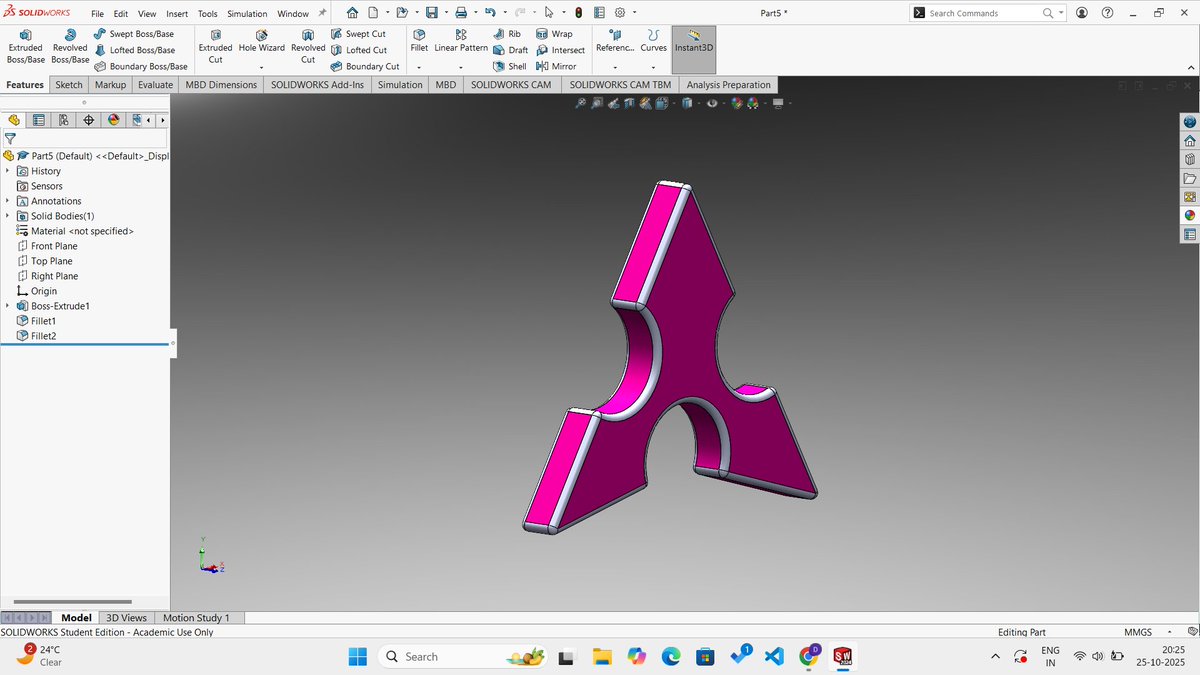
Task: Open Reference Geometry tools
Action: click(615, 41)
